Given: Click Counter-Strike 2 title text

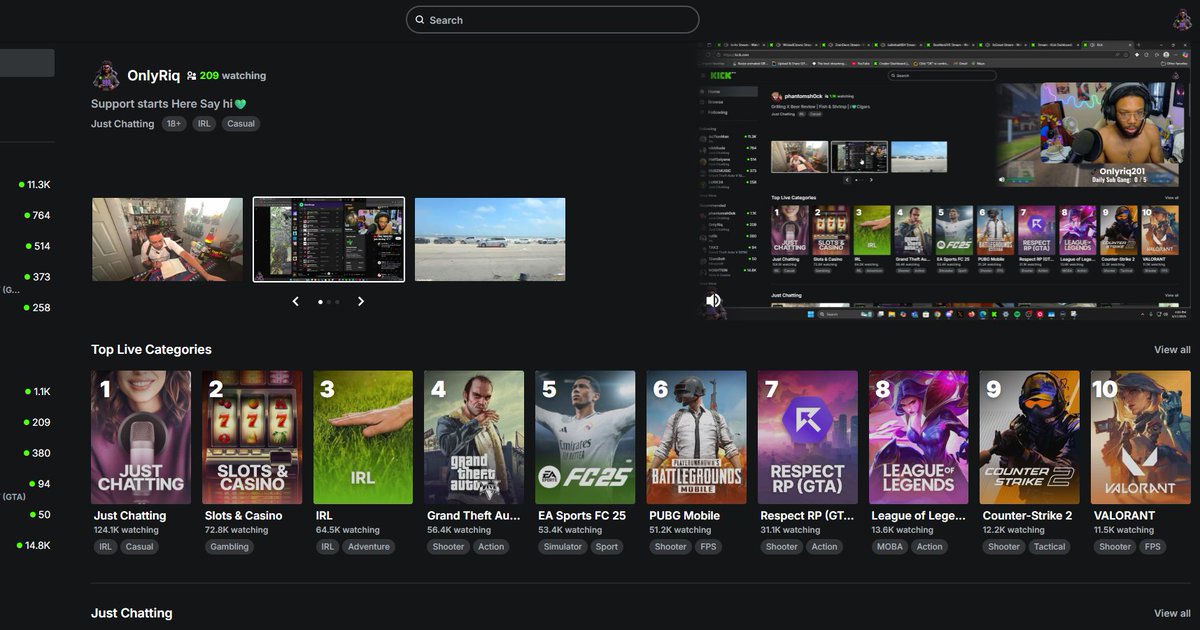Looking at the screenshot, I should tap(1027, 516).
